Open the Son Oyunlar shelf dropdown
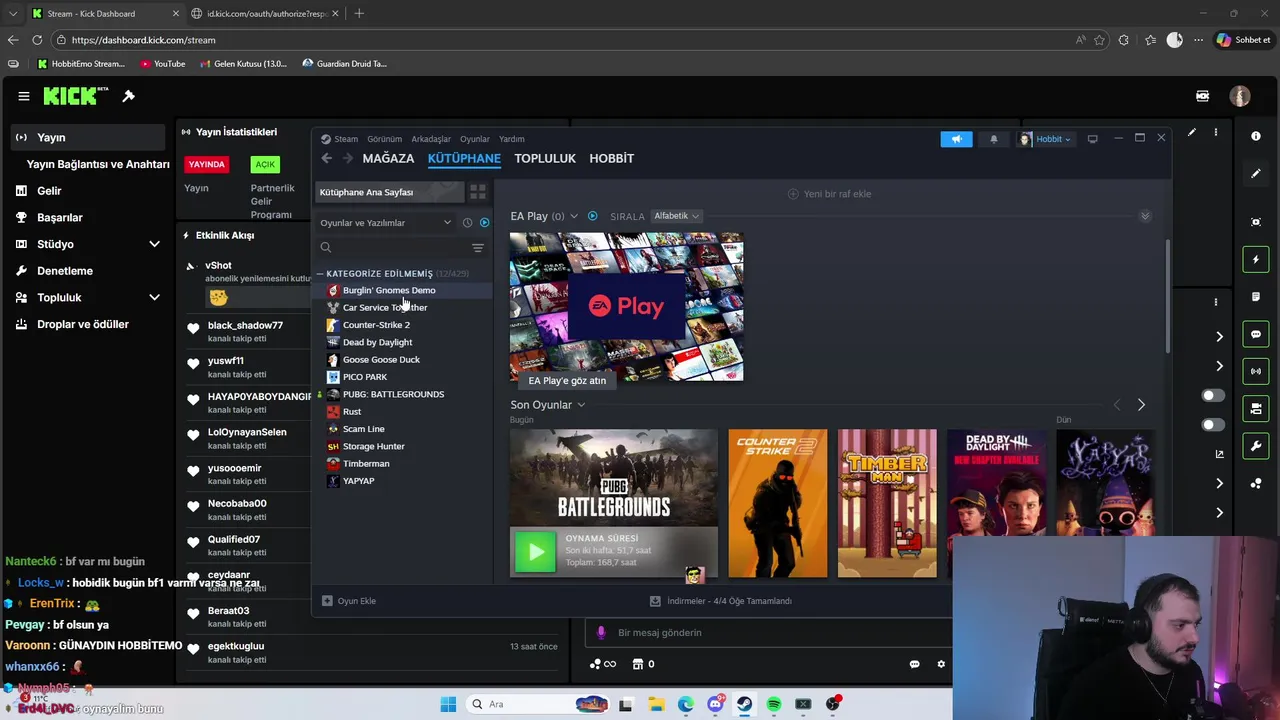1280x720 pixels. click(x=581, y=405)
